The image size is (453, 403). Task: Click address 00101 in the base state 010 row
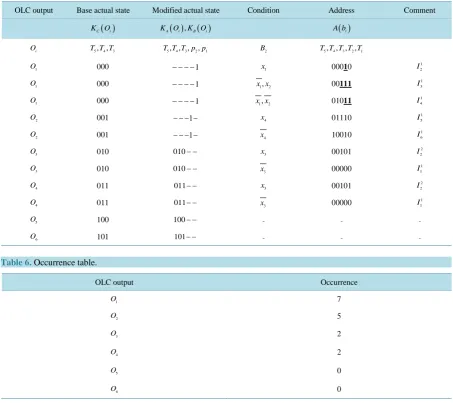click(341, 152)
